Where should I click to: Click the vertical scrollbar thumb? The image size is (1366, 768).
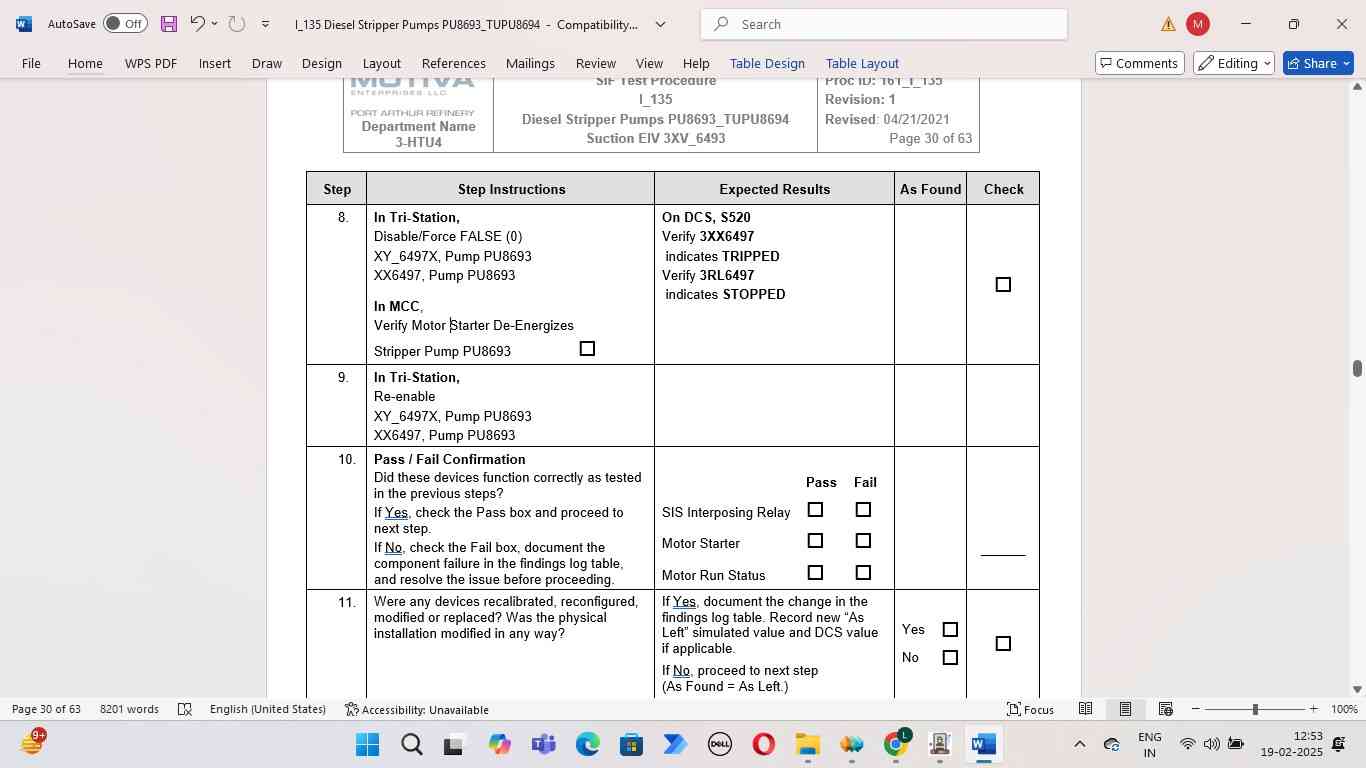pos(1357,368)
